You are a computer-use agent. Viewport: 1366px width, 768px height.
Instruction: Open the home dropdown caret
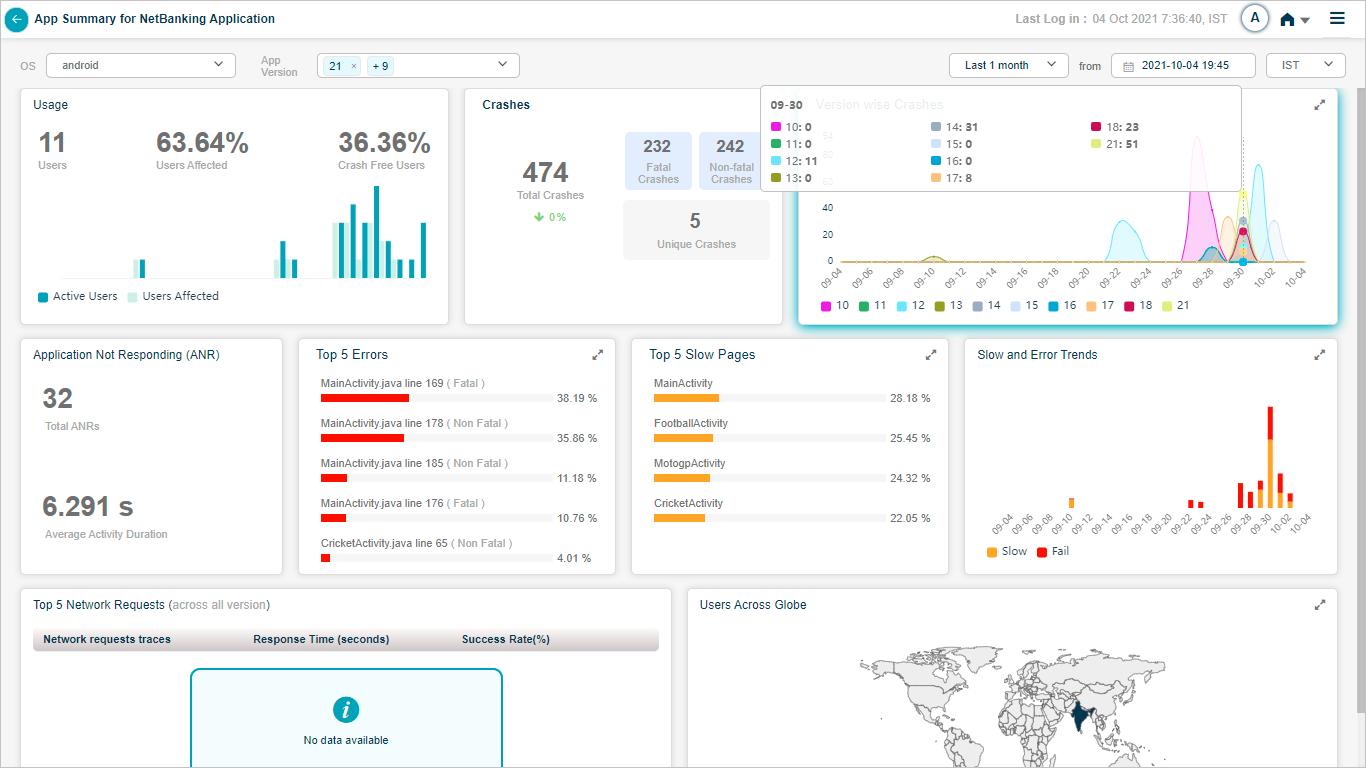coord(1305,20)
